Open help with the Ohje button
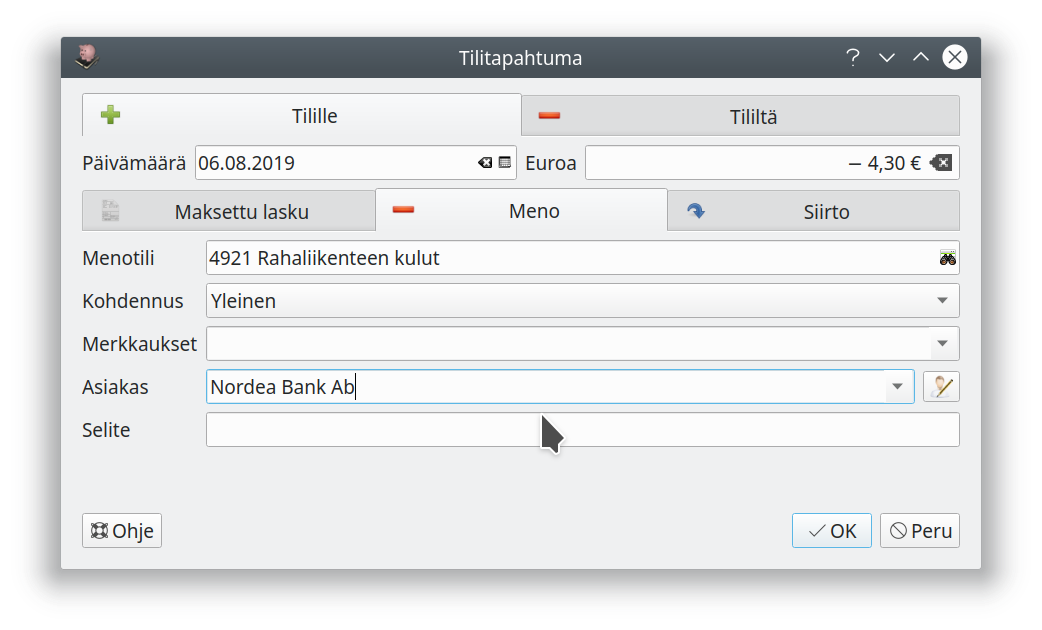1042x630 pixels. [122, 531]
